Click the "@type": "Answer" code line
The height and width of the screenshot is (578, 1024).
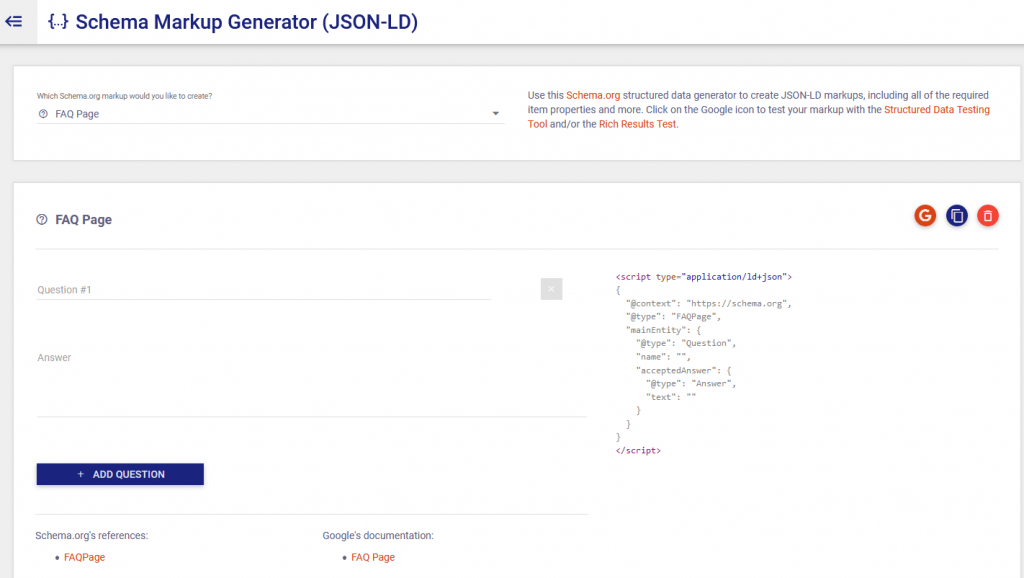691,384
